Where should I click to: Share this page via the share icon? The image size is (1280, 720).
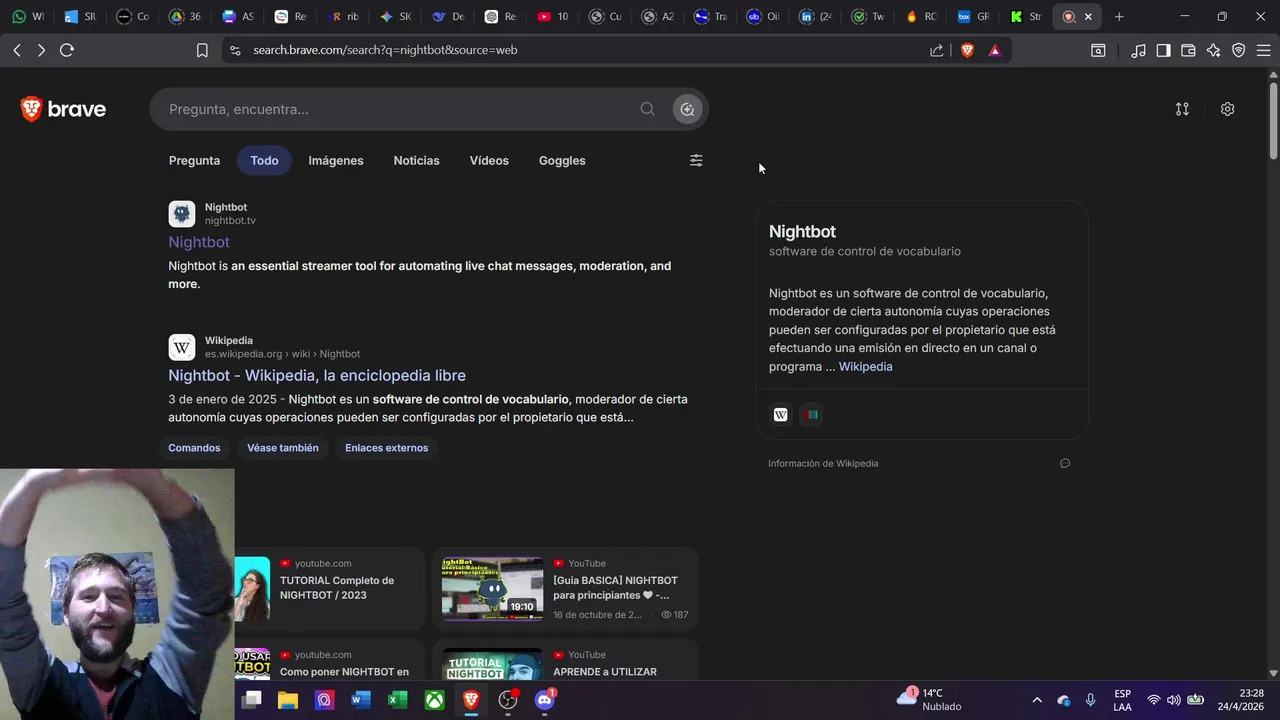pos(937,50)
